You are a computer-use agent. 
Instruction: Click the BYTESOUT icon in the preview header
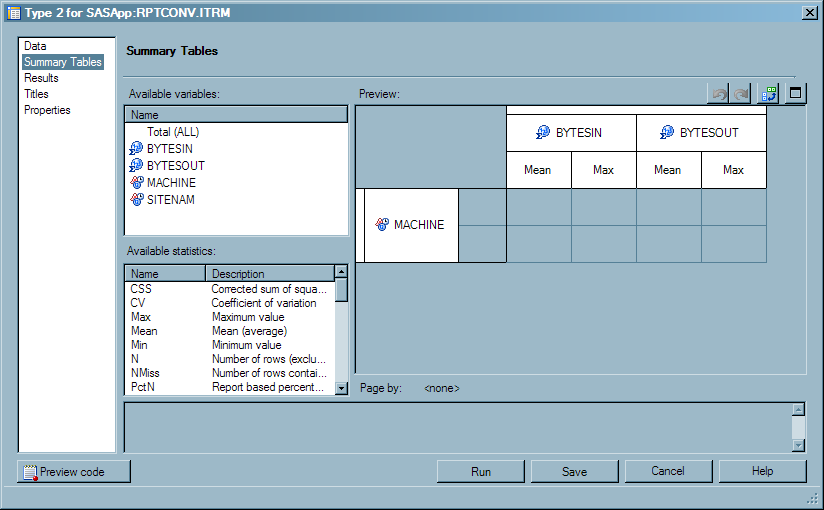tap(667, 132)
